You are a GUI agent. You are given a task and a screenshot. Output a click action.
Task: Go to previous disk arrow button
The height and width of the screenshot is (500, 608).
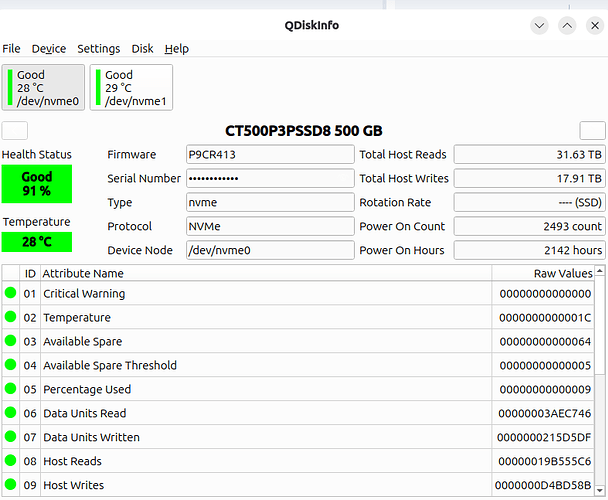tap(15, 130)
